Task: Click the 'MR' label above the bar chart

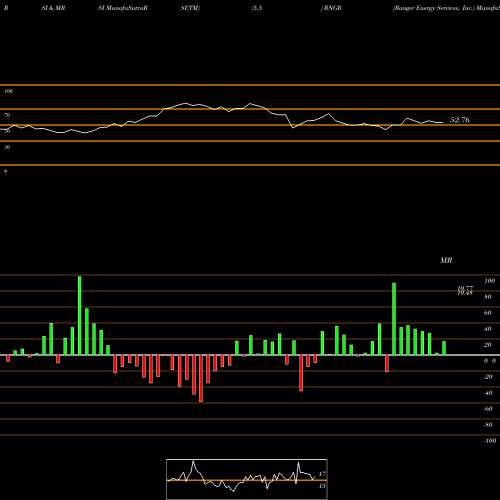Action: pyautogui.click(x=446, y=260)
